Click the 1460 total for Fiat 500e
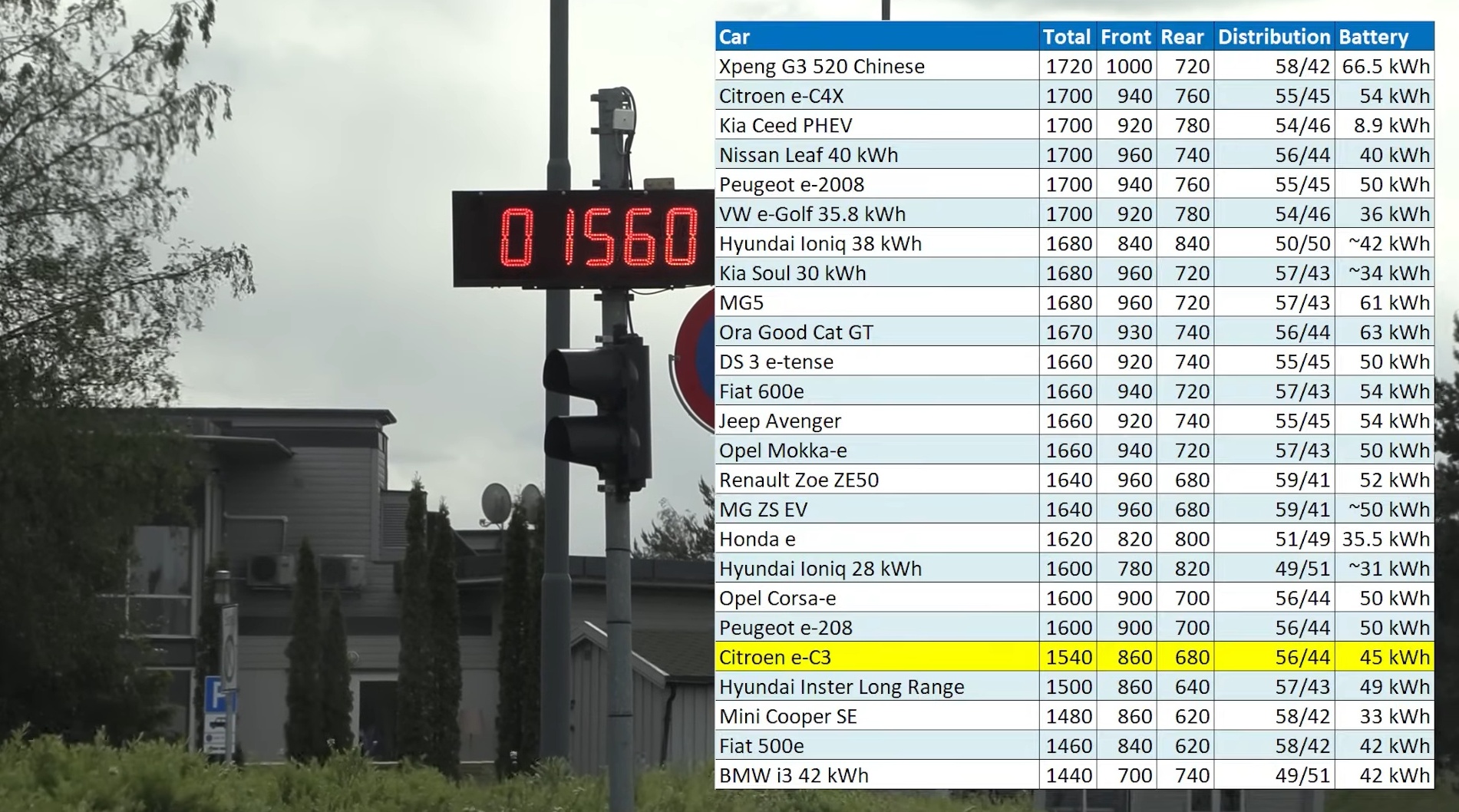Screen dimensions: 1459x812 coord(1068,746)
